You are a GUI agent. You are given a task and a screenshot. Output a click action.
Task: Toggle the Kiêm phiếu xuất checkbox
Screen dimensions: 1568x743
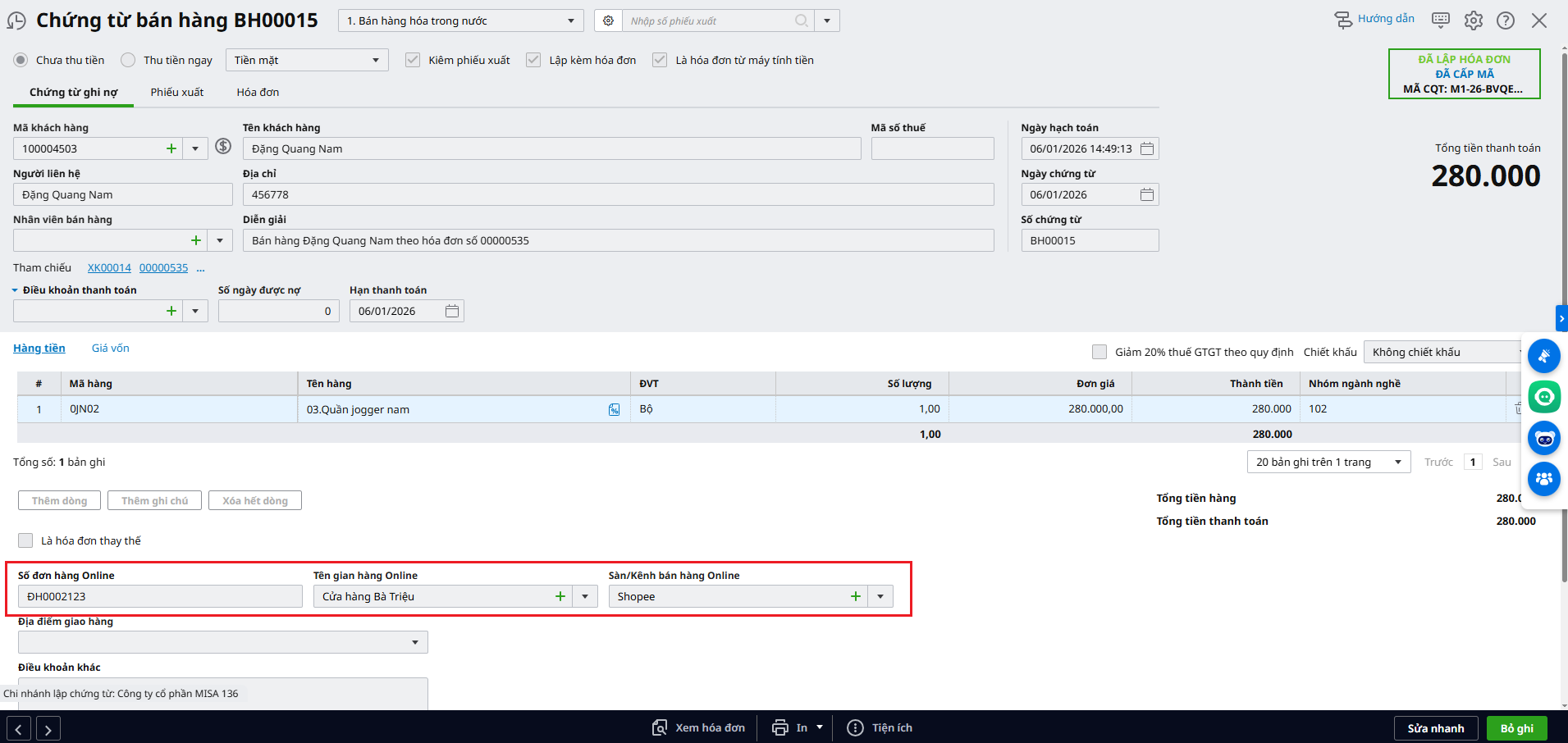(413, 60)
